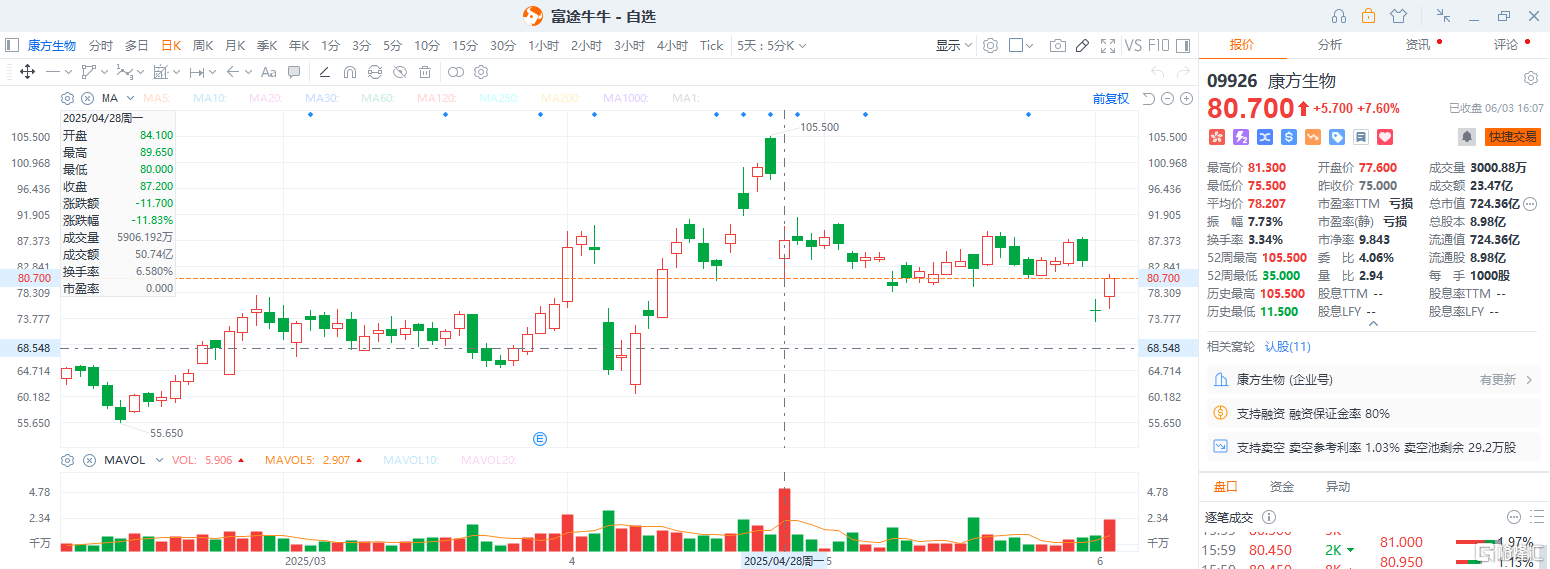Zoom in the chart with plus icon

pyautogui.click(x=1186, y=98)
